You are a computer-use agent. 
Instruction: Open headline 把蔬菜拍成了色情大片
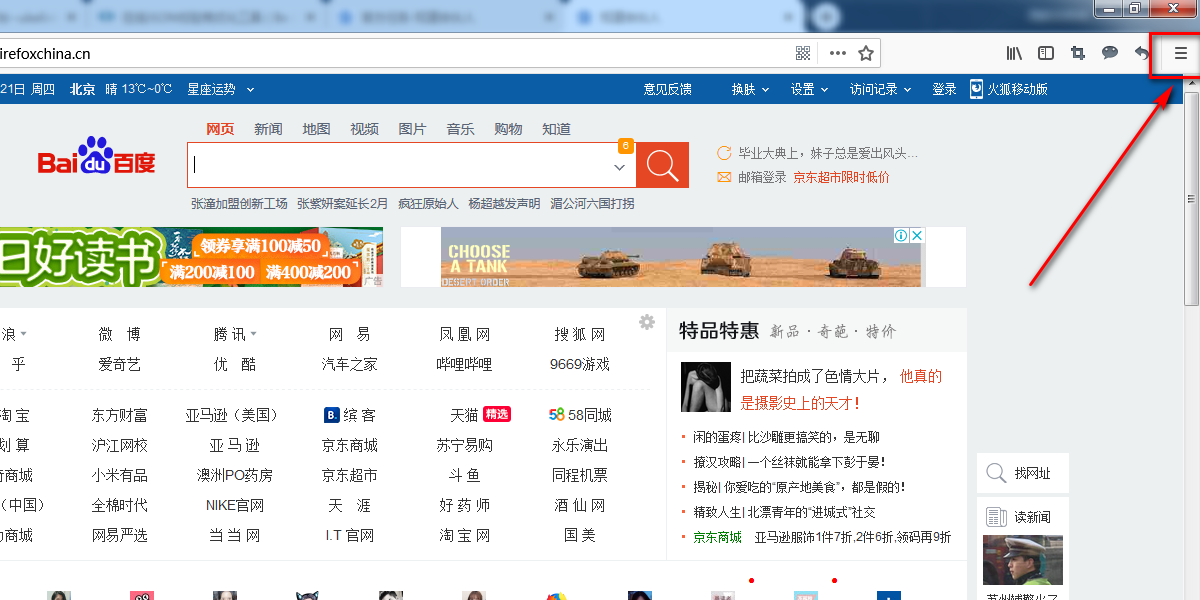point(815,376)
